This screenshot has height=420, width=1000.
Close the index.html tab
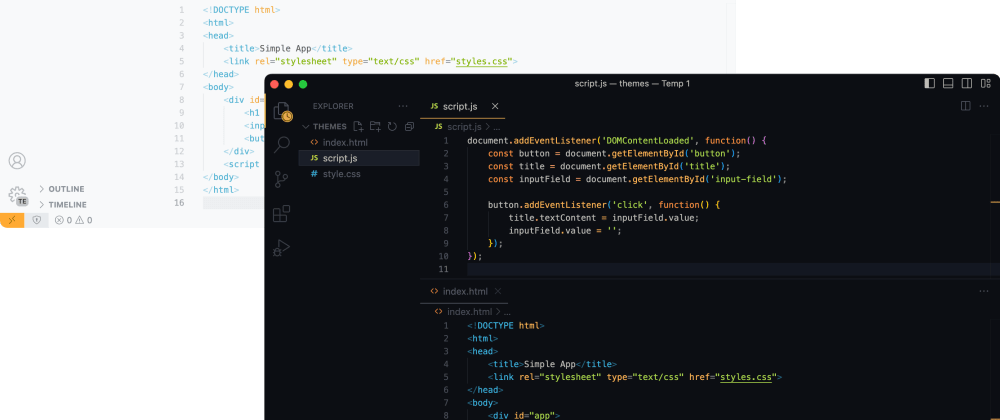coord(498,291)
